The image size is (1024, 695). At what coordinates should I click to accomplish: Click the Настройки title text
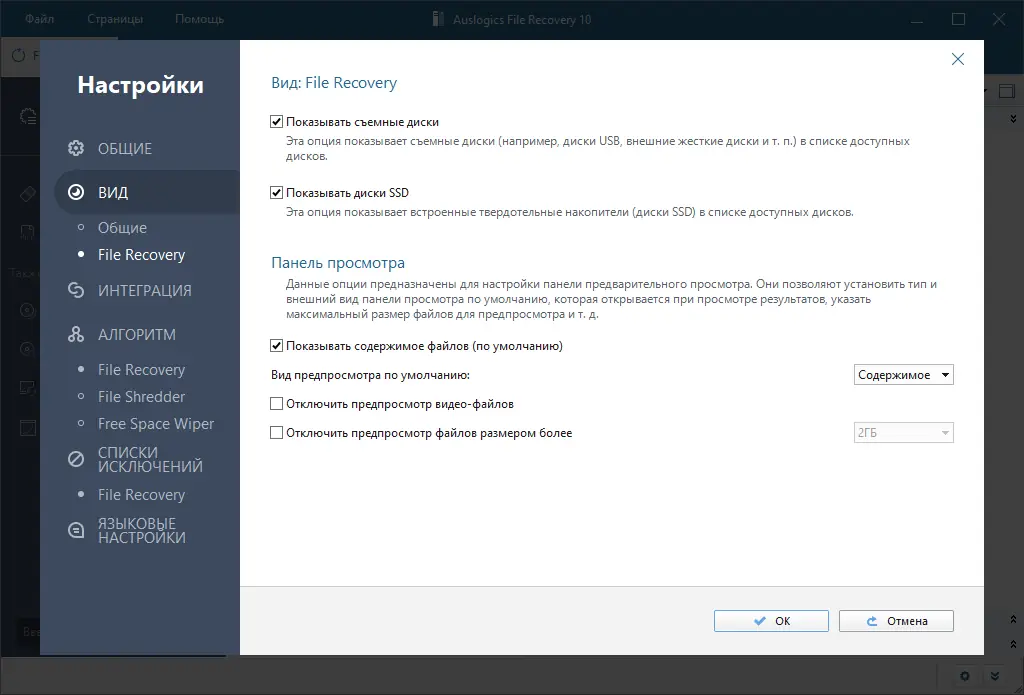point(140,85)
